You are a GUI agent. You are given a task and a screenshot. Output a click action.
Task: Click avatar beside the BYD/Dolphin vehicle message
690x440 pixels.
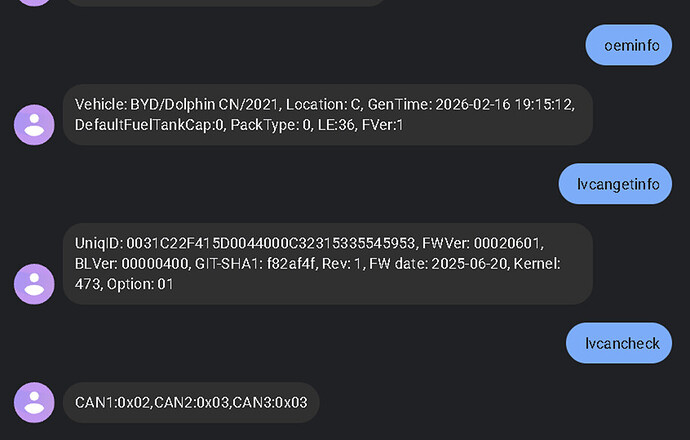[34, 124]
